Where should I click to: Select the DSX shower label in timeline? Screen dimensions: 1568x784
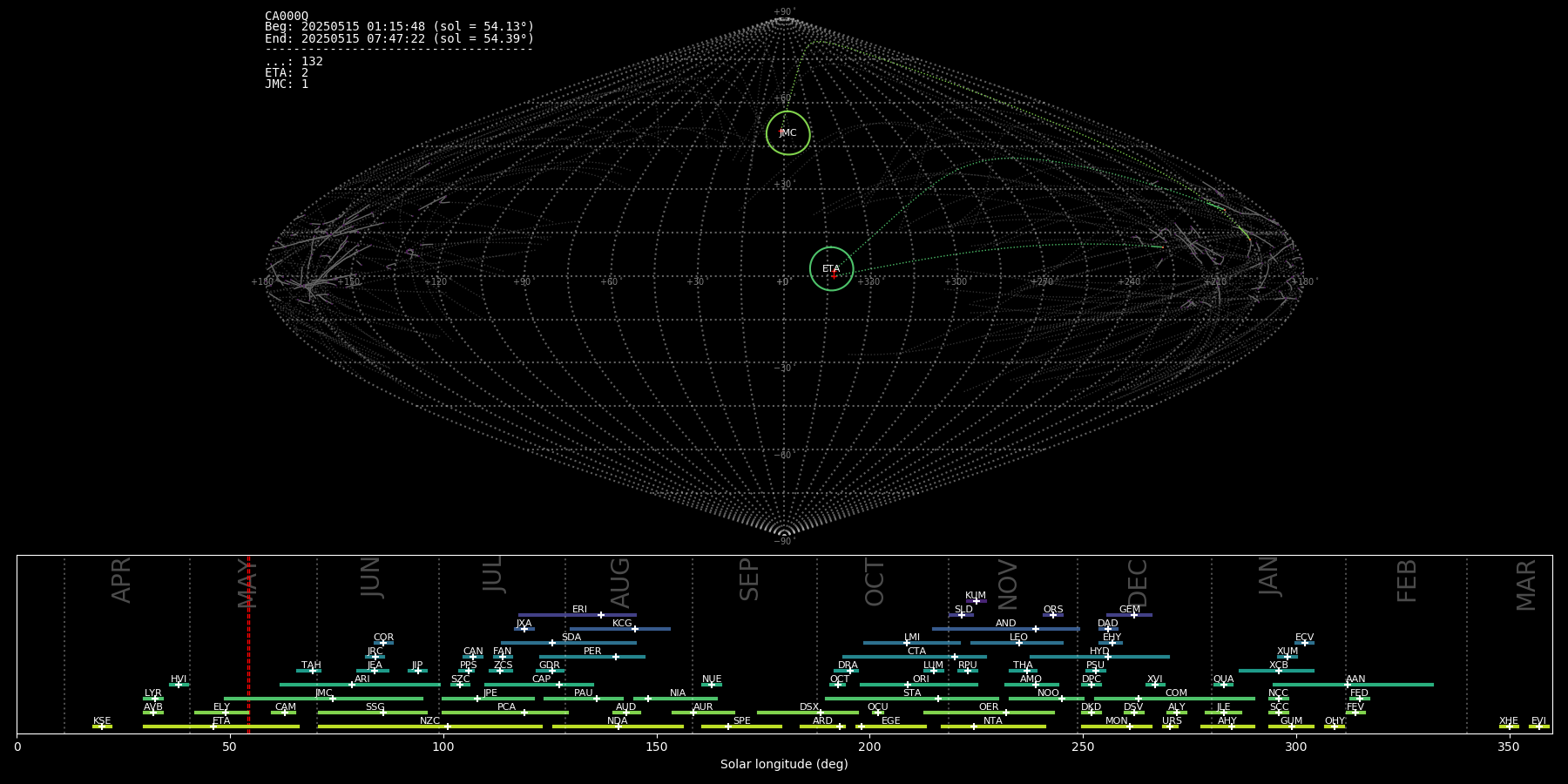(x=809, y=706)
